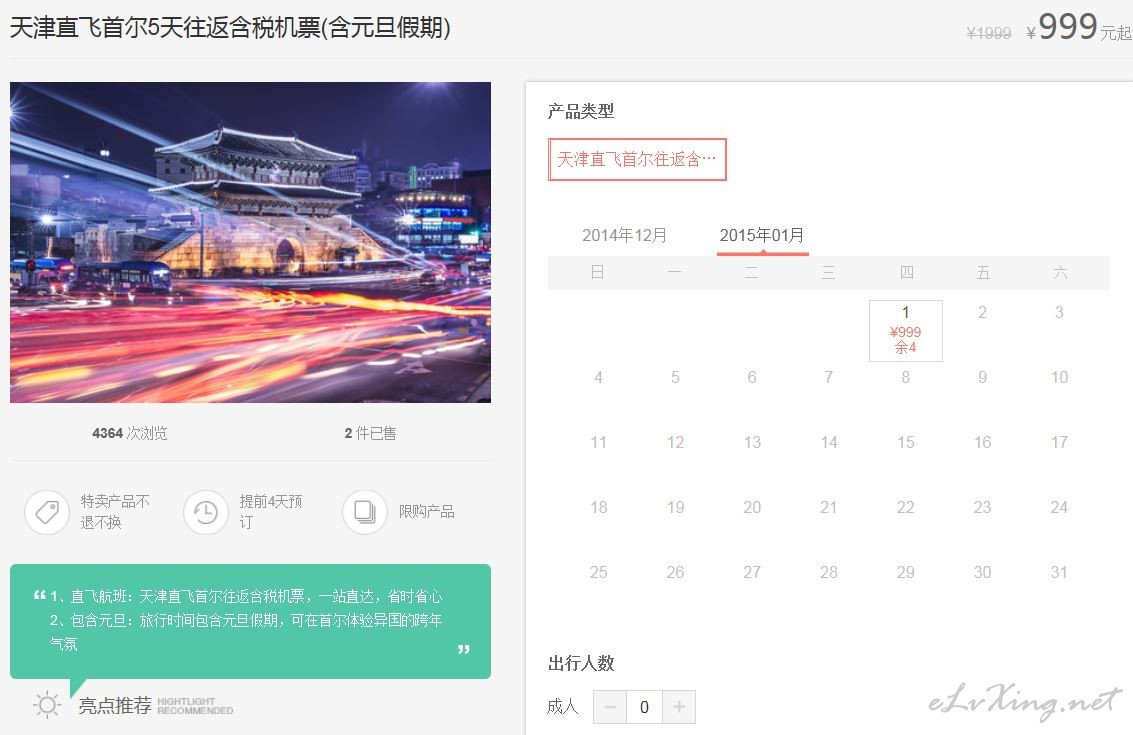
Task: Click calendar date 2 in January
Action: tap(982, 312)
